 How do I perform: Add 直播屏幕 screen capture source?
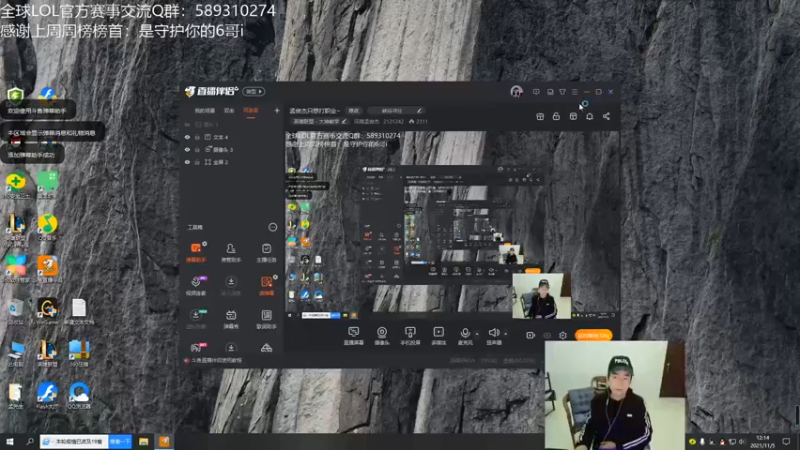coord(354,336)
